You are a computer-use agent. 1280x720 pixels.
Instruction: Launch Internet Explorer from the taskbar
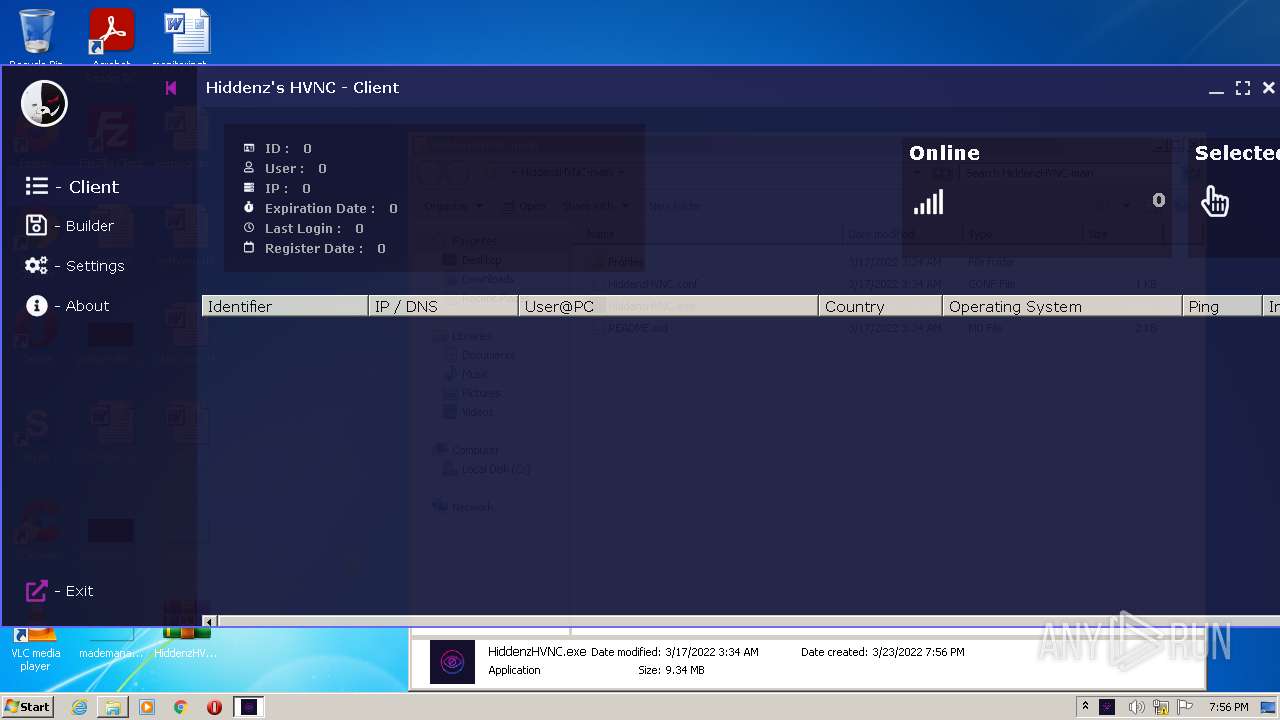click(x=79, y=707)
